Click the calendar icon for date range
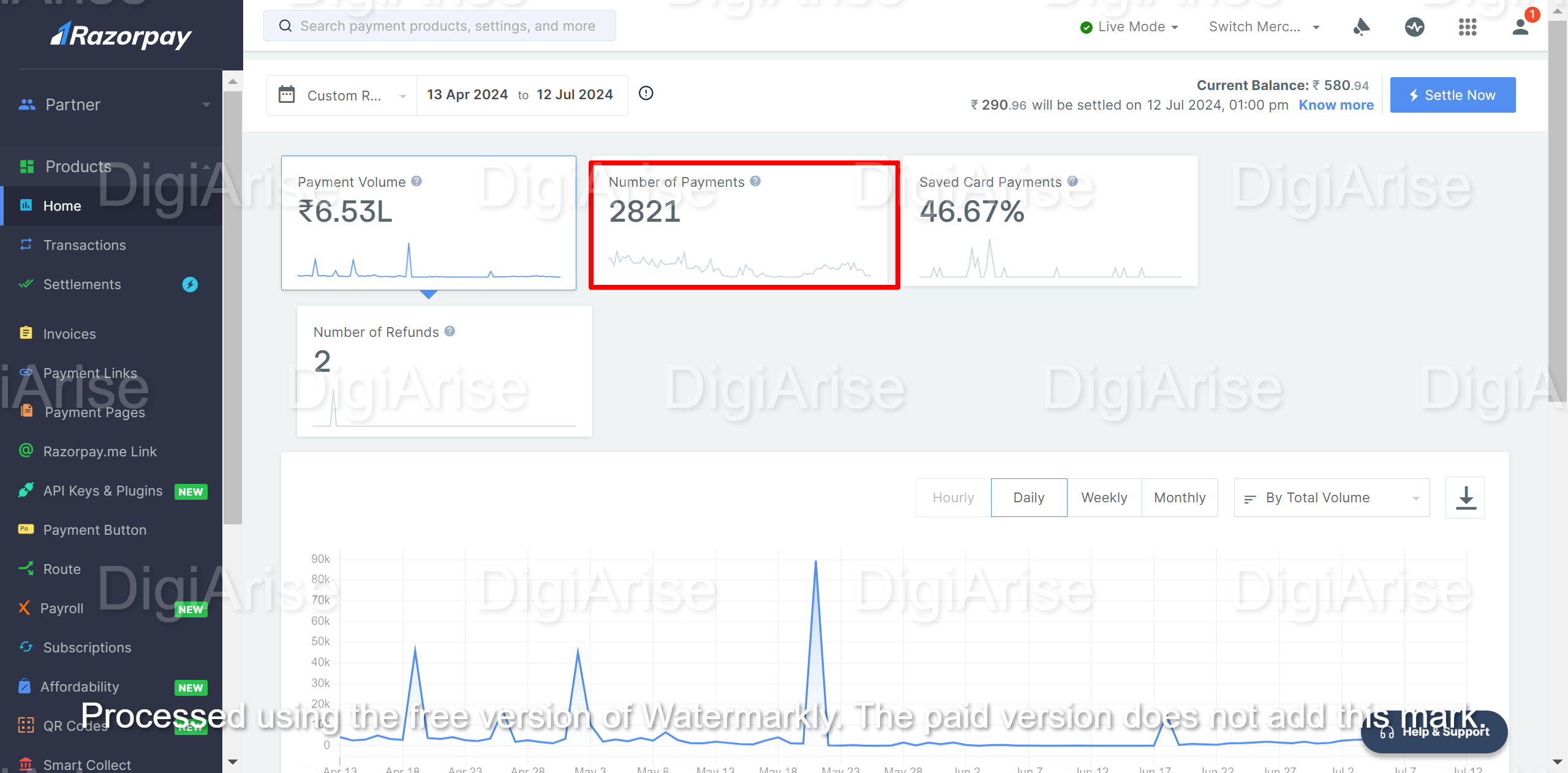This screenshot has width=1568, height=773. click(287, 94)
